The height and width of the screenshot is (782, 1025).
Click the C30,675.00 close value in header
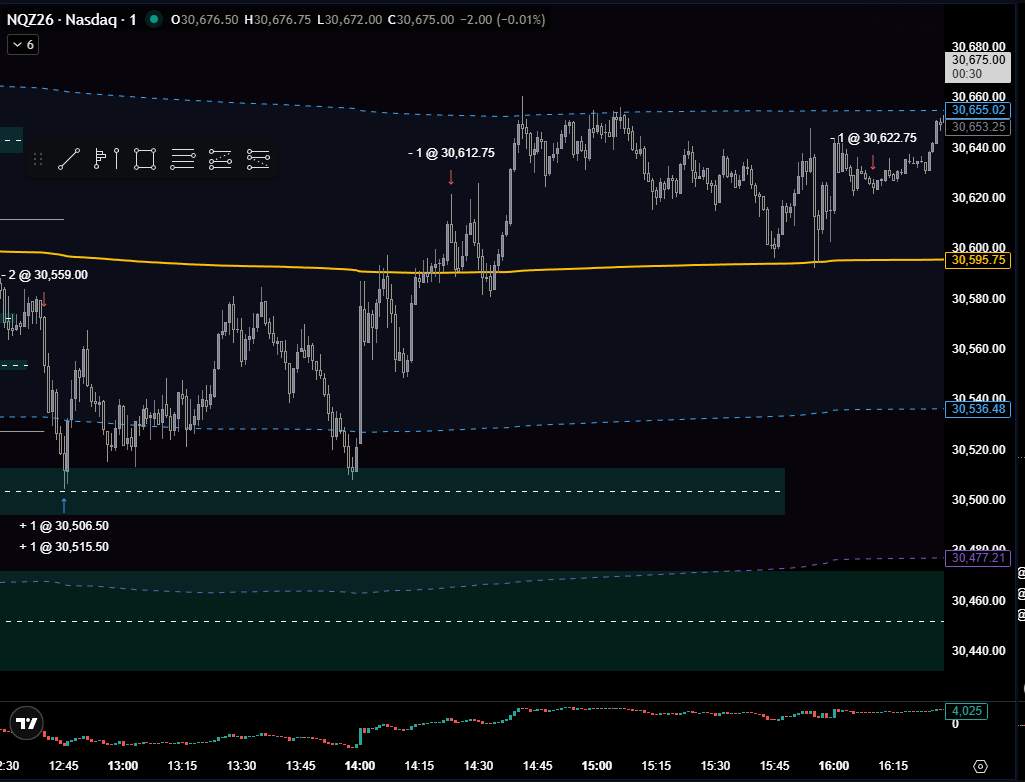pos(421,20)
